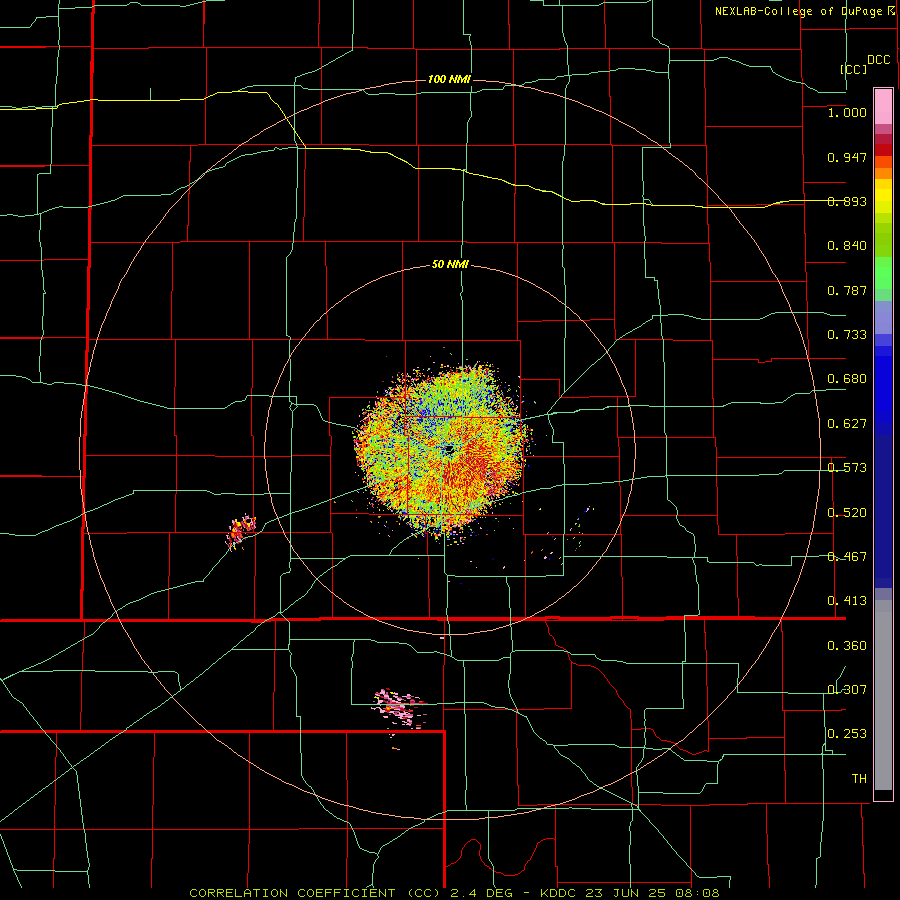Click the [CC] product label above the color bar
This screenshot has height=900, width=900.
853,69
